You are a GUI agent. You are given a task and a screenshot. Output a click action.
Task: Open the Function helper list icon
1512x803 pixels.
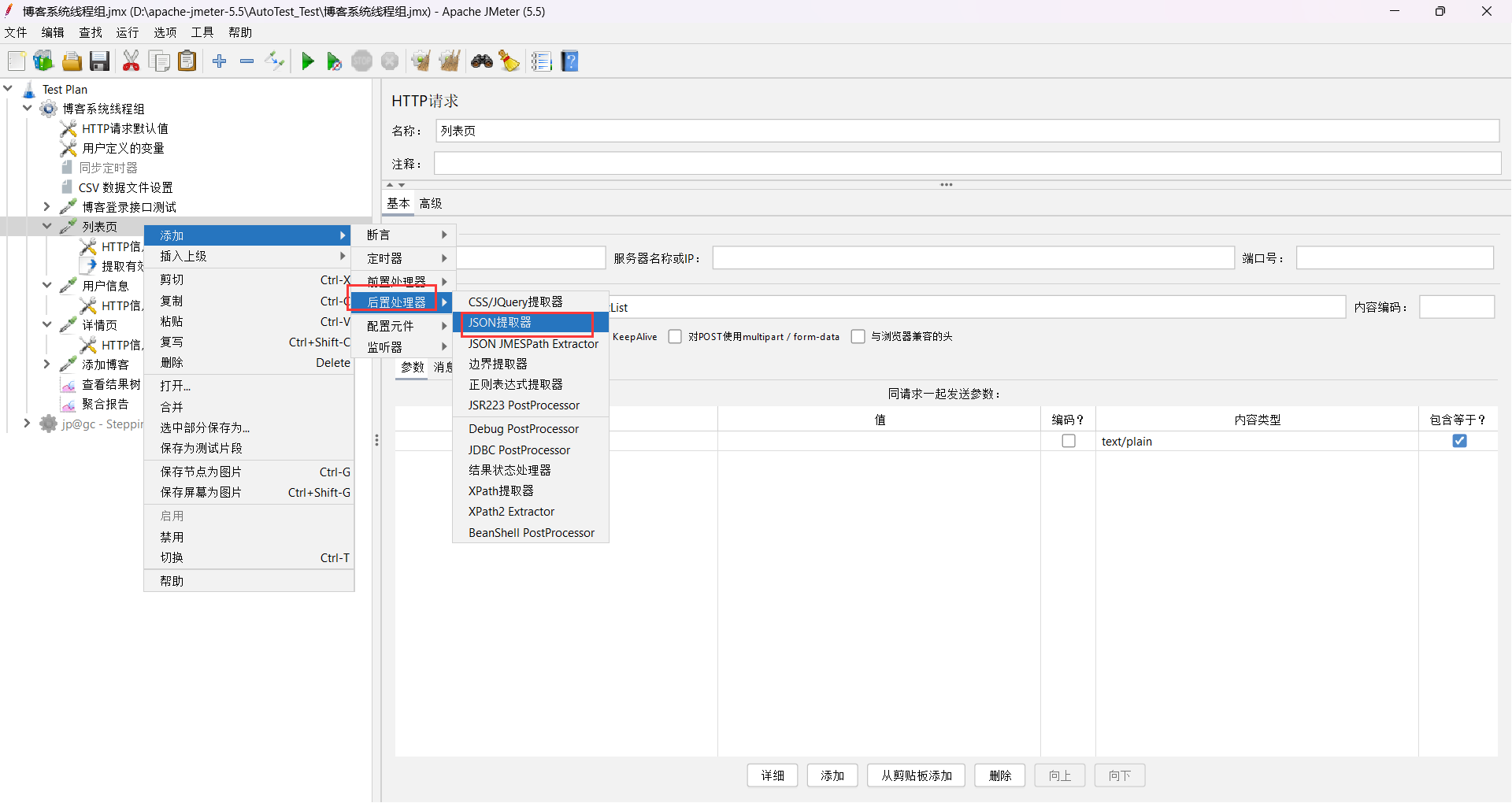click(542, 61)
